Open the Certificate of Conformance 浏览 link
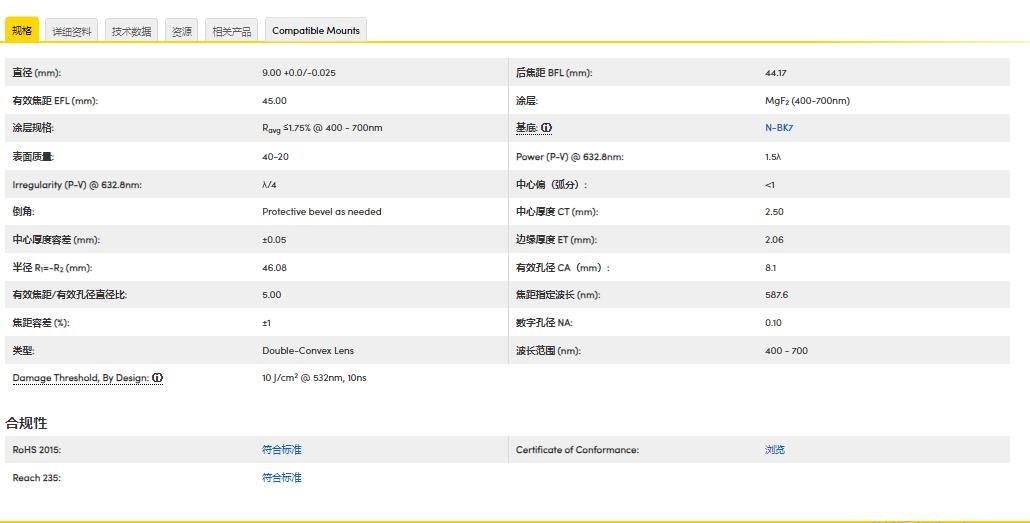 (x=775, y=450)
